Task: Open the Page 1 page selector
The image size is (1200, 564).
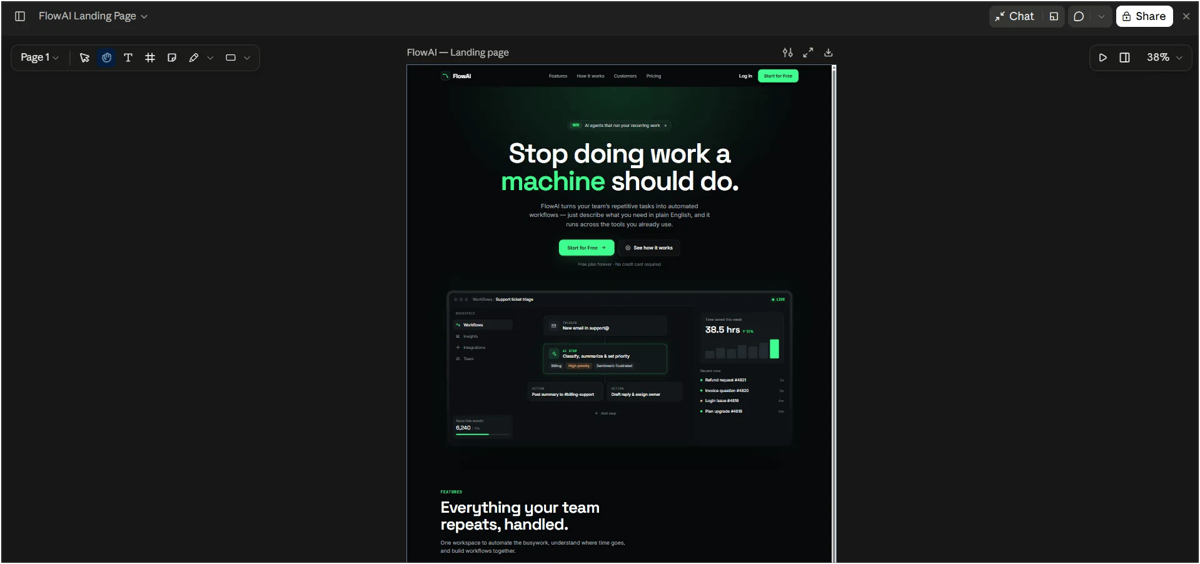Action: point(40,57)
